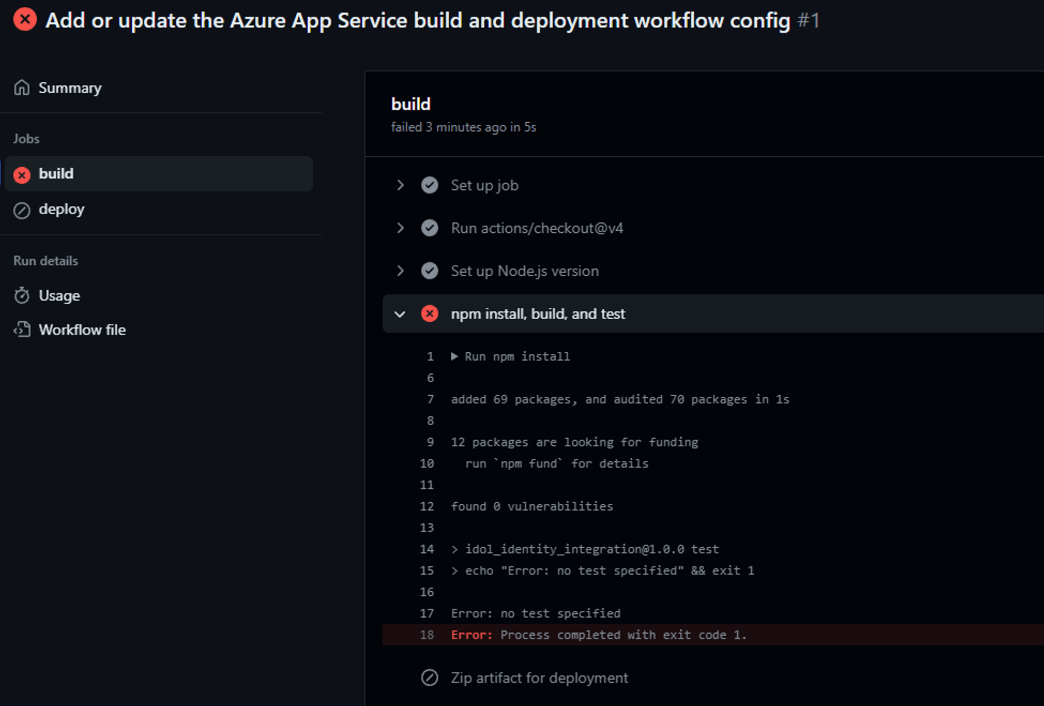The width and height of the screenshot is (1044, 706).
Task: Expand the Run actions/checkout@v4 step
Action: coord(400,228)
